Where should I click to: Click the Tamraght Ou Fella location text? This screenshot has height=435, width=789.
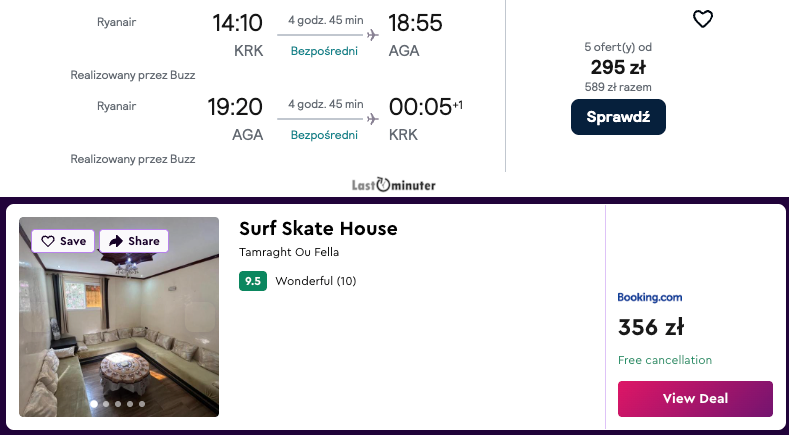(x=288, y=252)
